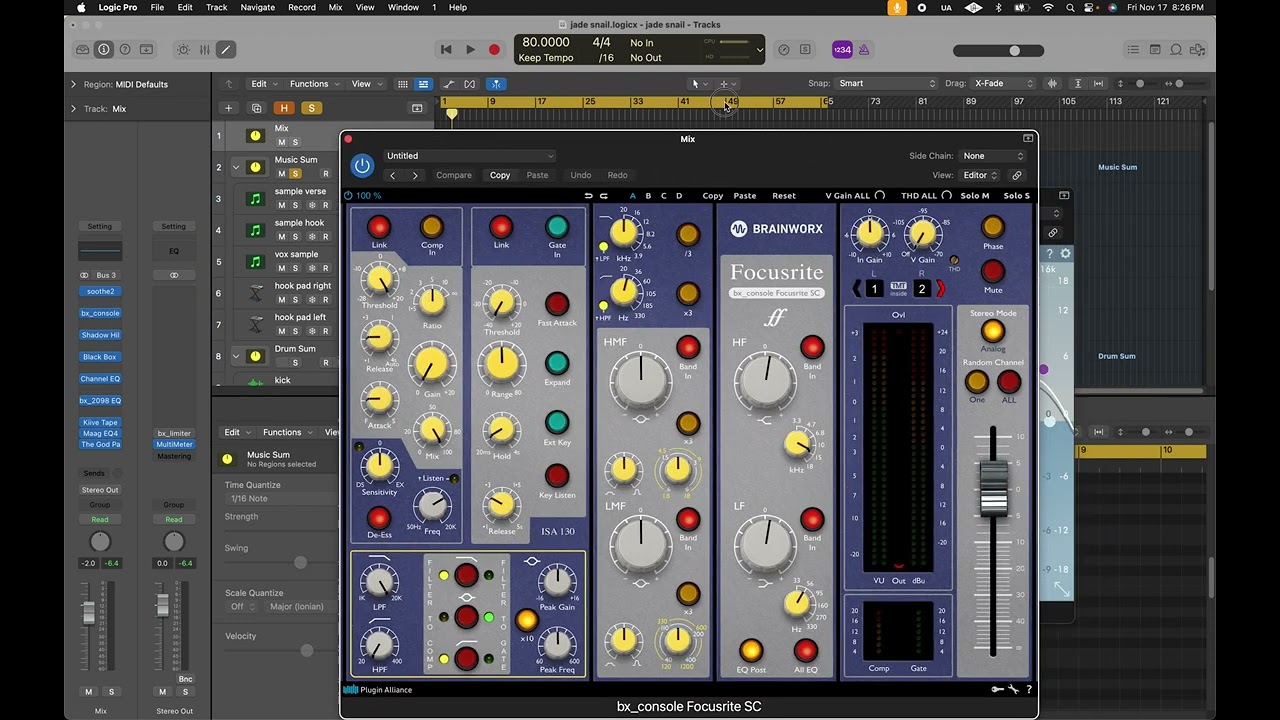Collapse the Music Sum track stack
Screen dimensions: 1280x720
[236, 167]
